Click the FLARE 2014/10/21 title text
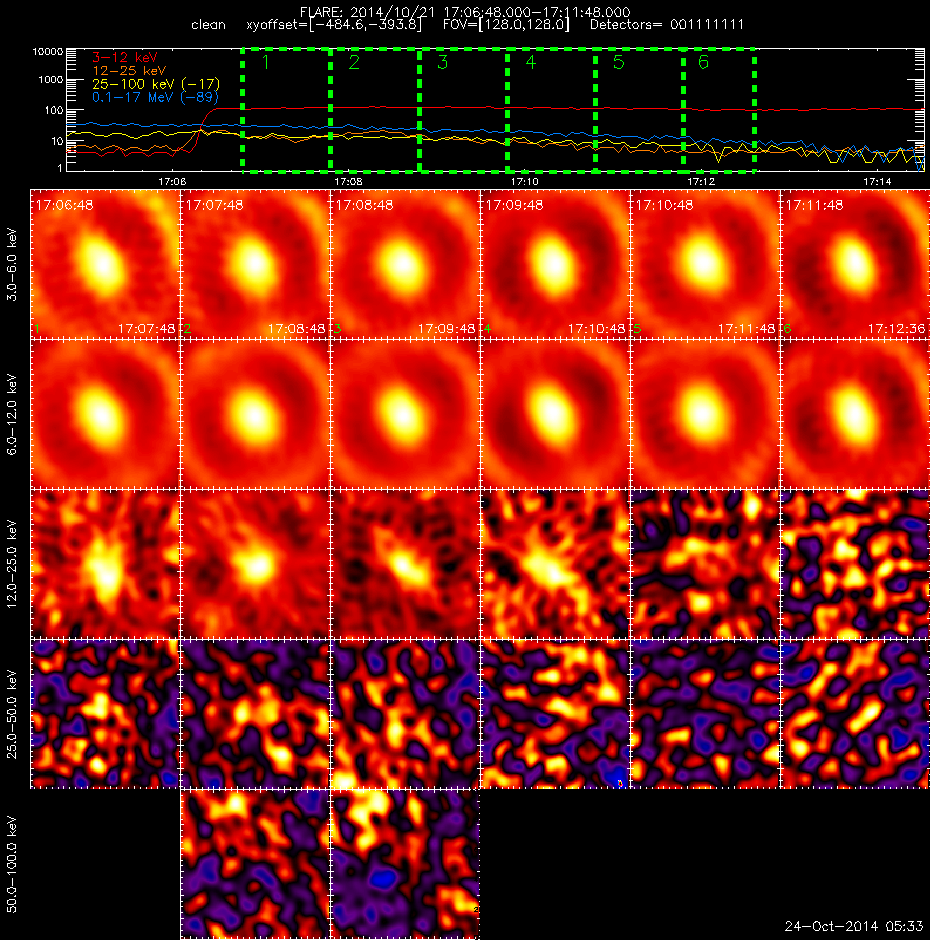Image resolution: width=930 pixels, height=940 pixels. pos(465,12)
